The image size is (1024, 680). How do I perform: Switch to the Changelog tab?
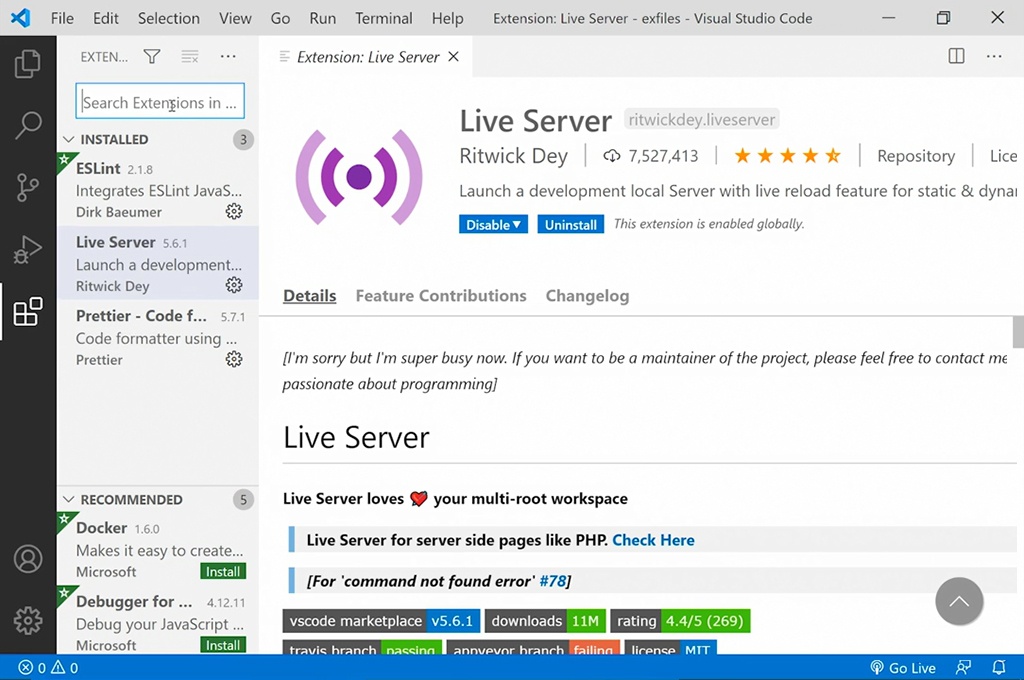pos(587,296)
